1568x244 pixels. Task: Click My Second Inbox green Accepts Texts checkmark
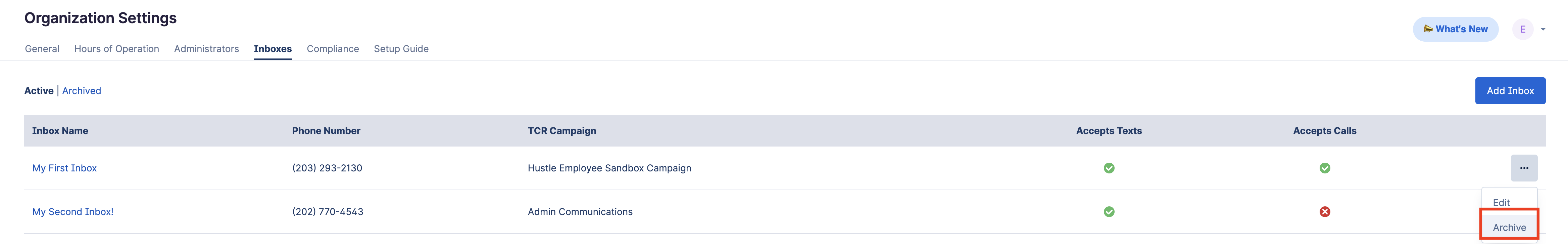1109,212
